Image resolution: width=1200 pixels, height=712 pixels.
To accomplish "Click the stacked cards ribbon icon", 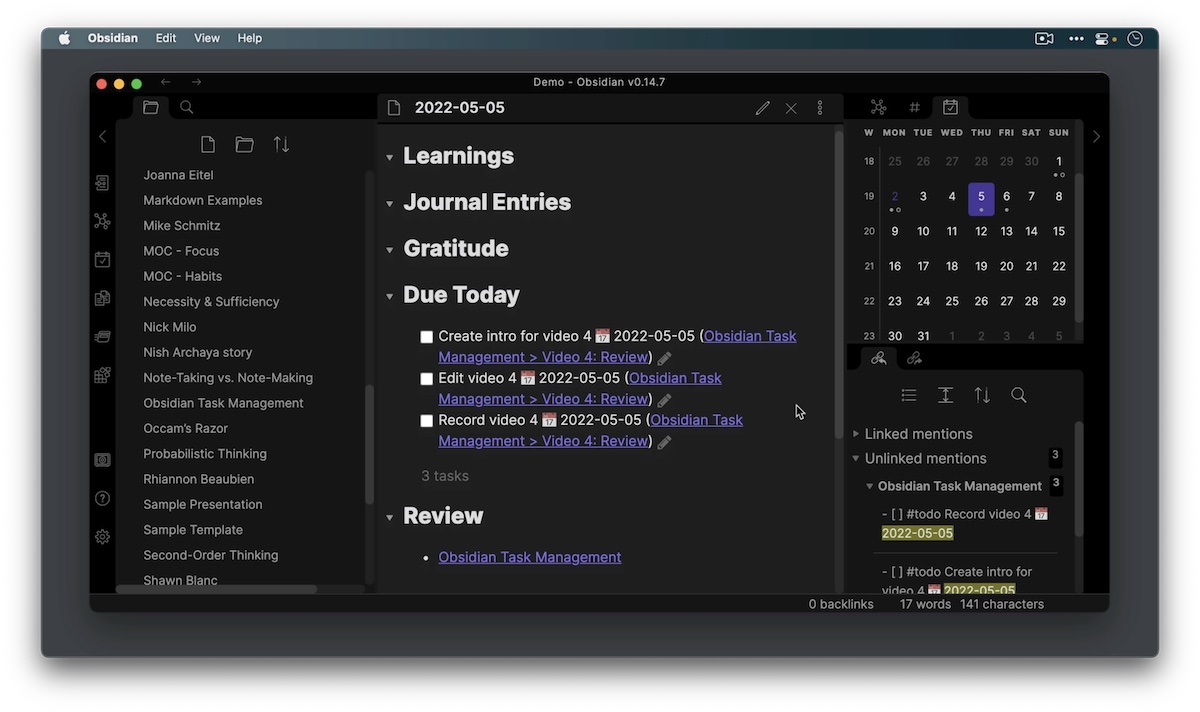I will (x=102, y=337).
